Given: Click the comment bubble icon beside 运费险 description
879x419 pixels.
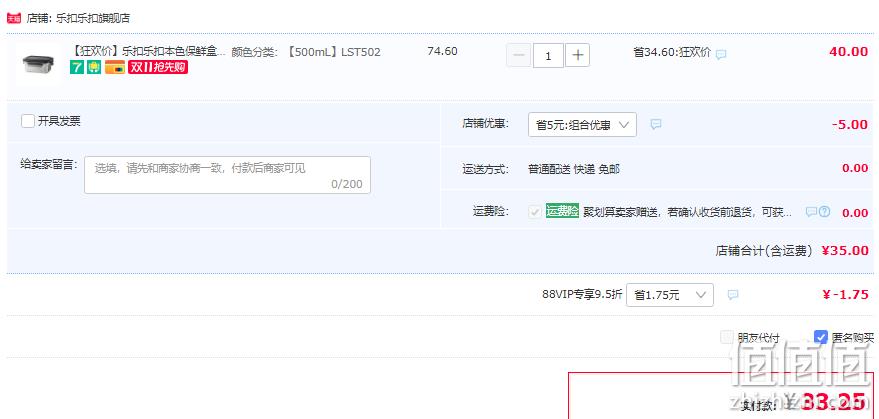Looking at the screenshot, I should [811, 212].
